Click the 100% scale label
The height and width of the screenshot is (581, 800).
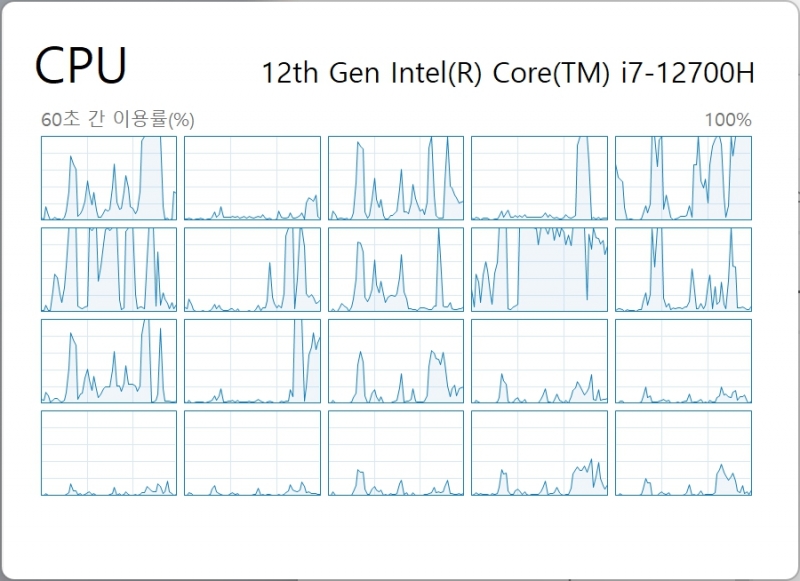[728, 120]
